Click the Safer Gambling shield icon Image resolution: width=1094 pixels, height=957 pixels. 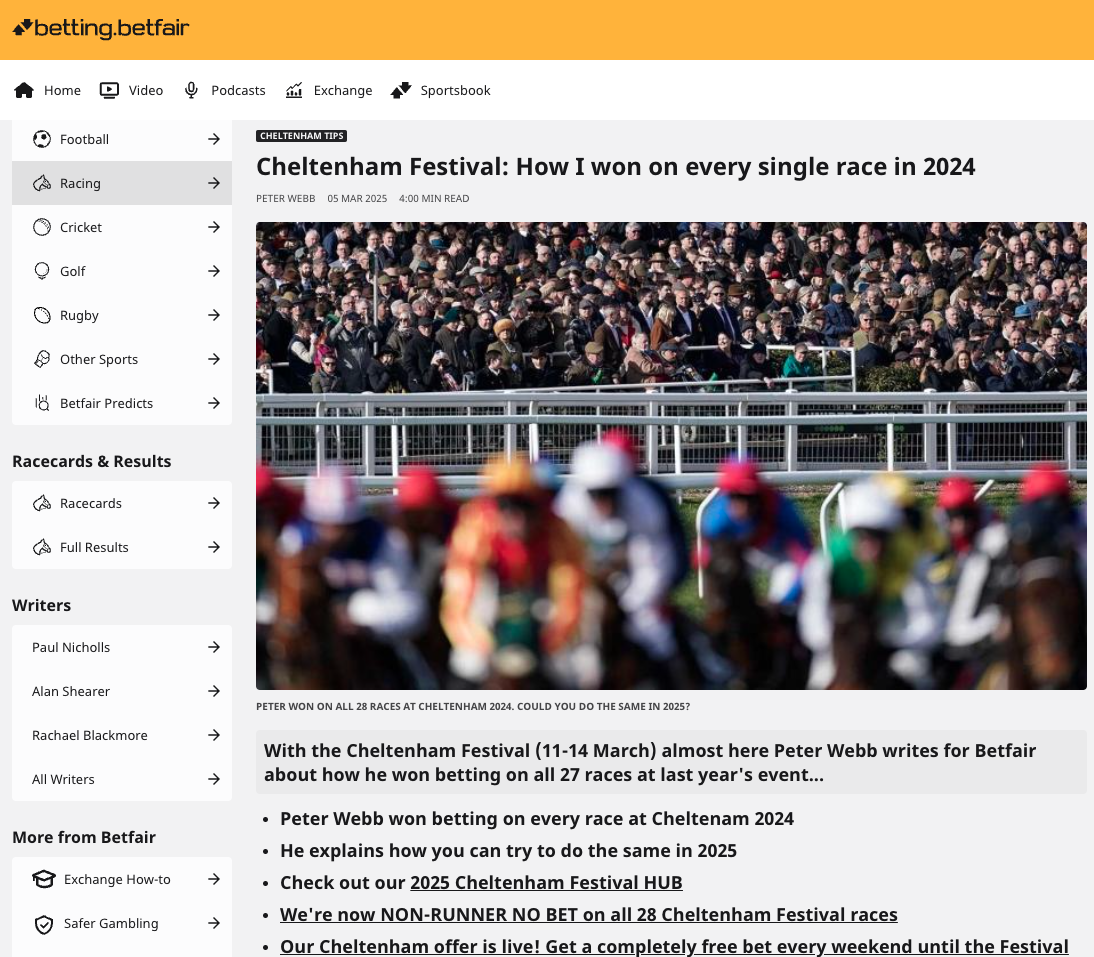click(x=44, y=924)
